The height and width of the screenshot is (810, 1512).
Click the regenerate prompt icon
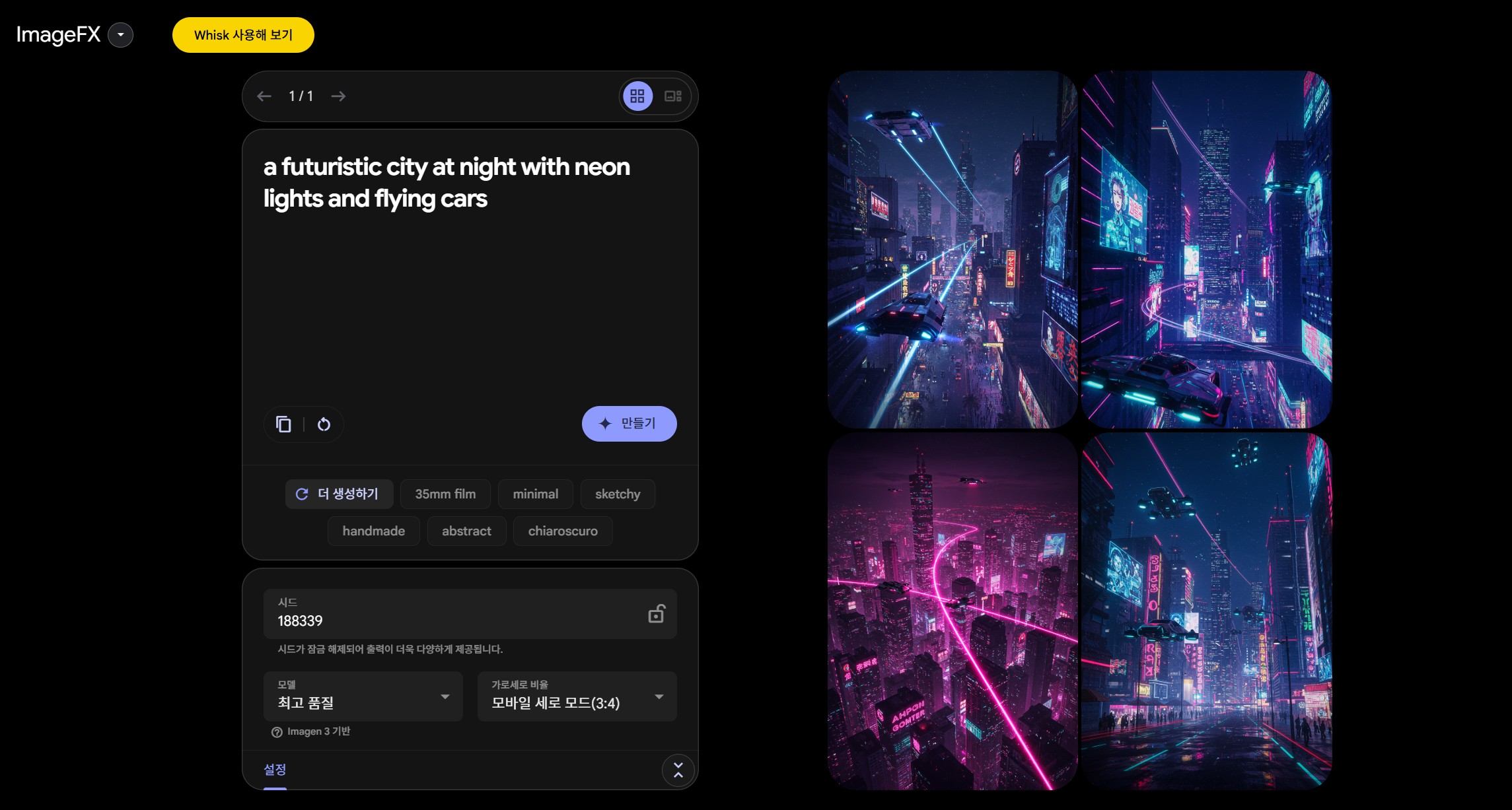point(324,424)
